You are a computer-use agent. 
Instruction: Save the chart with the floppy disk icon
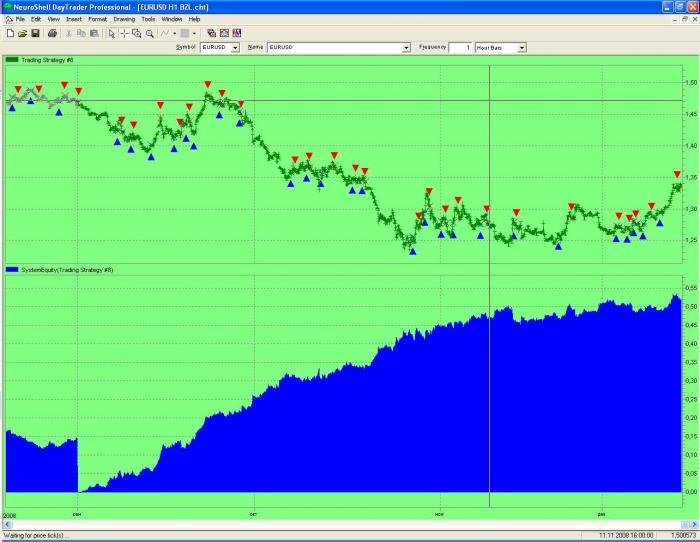pyautogui.click(x=34, y=33)
